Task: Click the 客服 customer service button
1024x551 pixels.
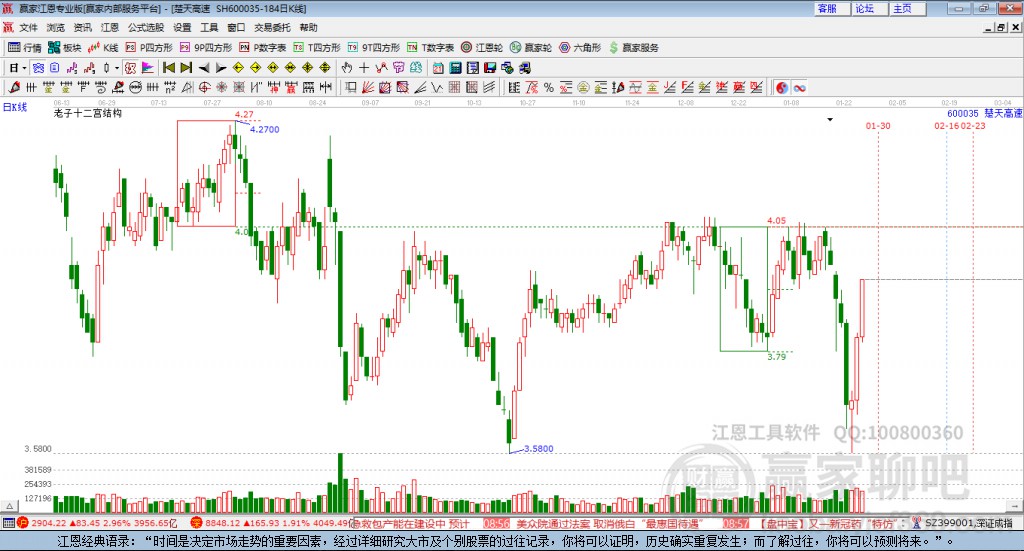Action: click(x=831, y=8)
